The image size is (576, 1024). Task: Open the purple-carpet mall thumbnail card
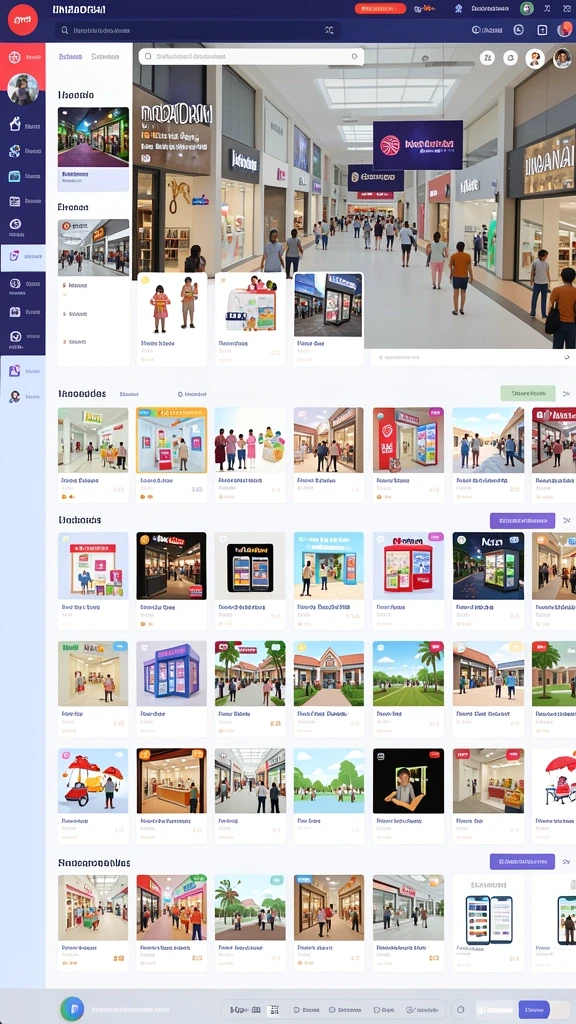tap(93, 148)
